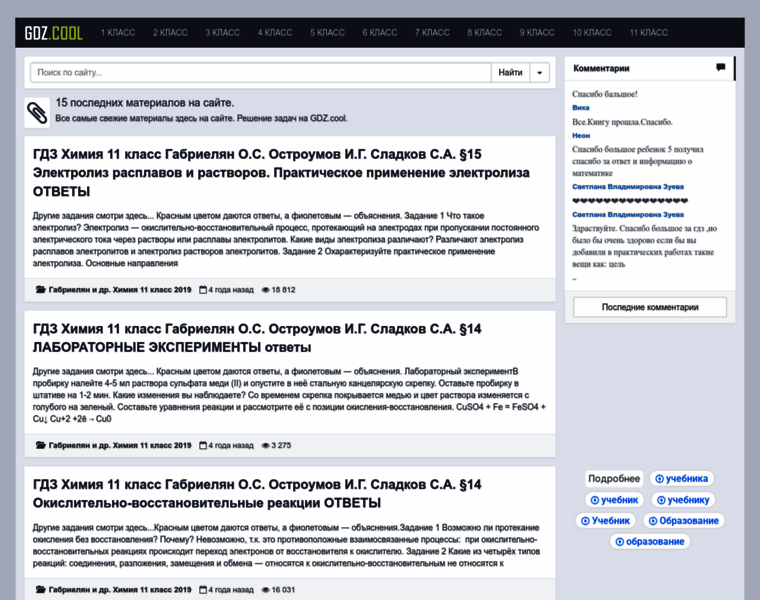Open Габриелян category under ЛАБОРАТОРНЫЕ ЭКСПЕРИМЕНТЫ article
760x600 pixels.
tap(120, 445)
